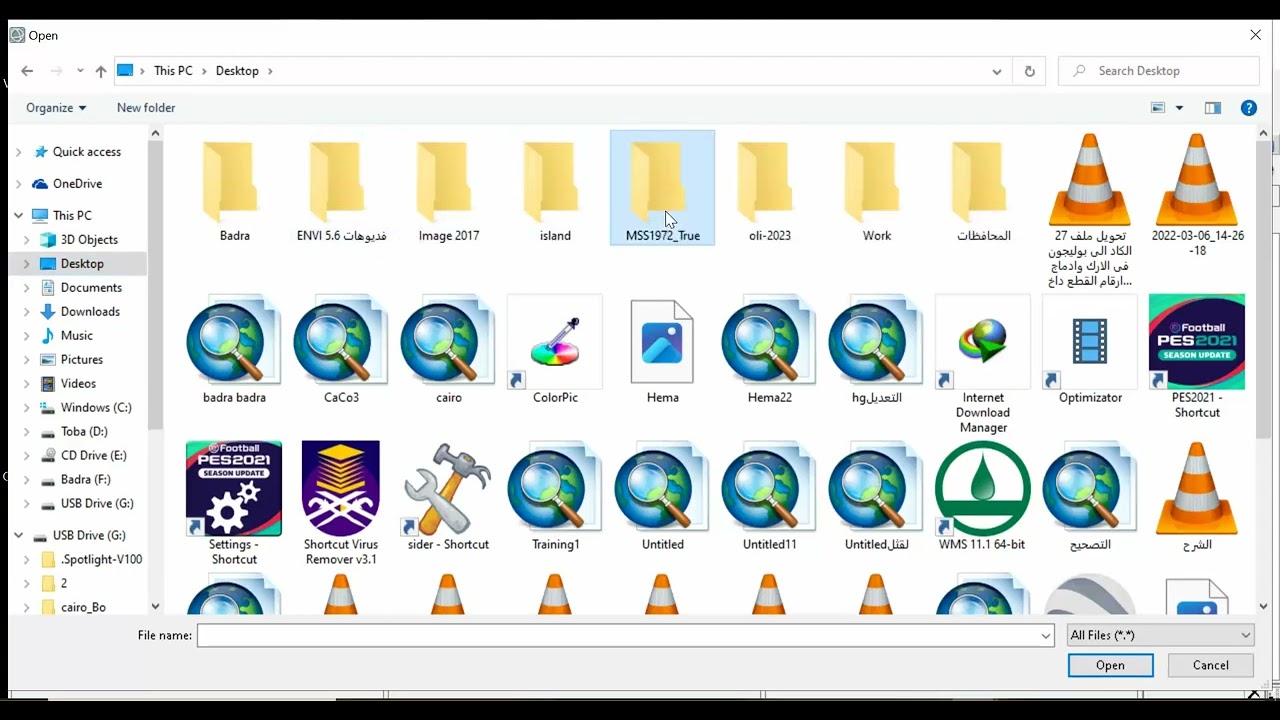Viewport: 1280px width, 720px height.
Task: Select the Hema image file
Action: (x=662, y=350)
